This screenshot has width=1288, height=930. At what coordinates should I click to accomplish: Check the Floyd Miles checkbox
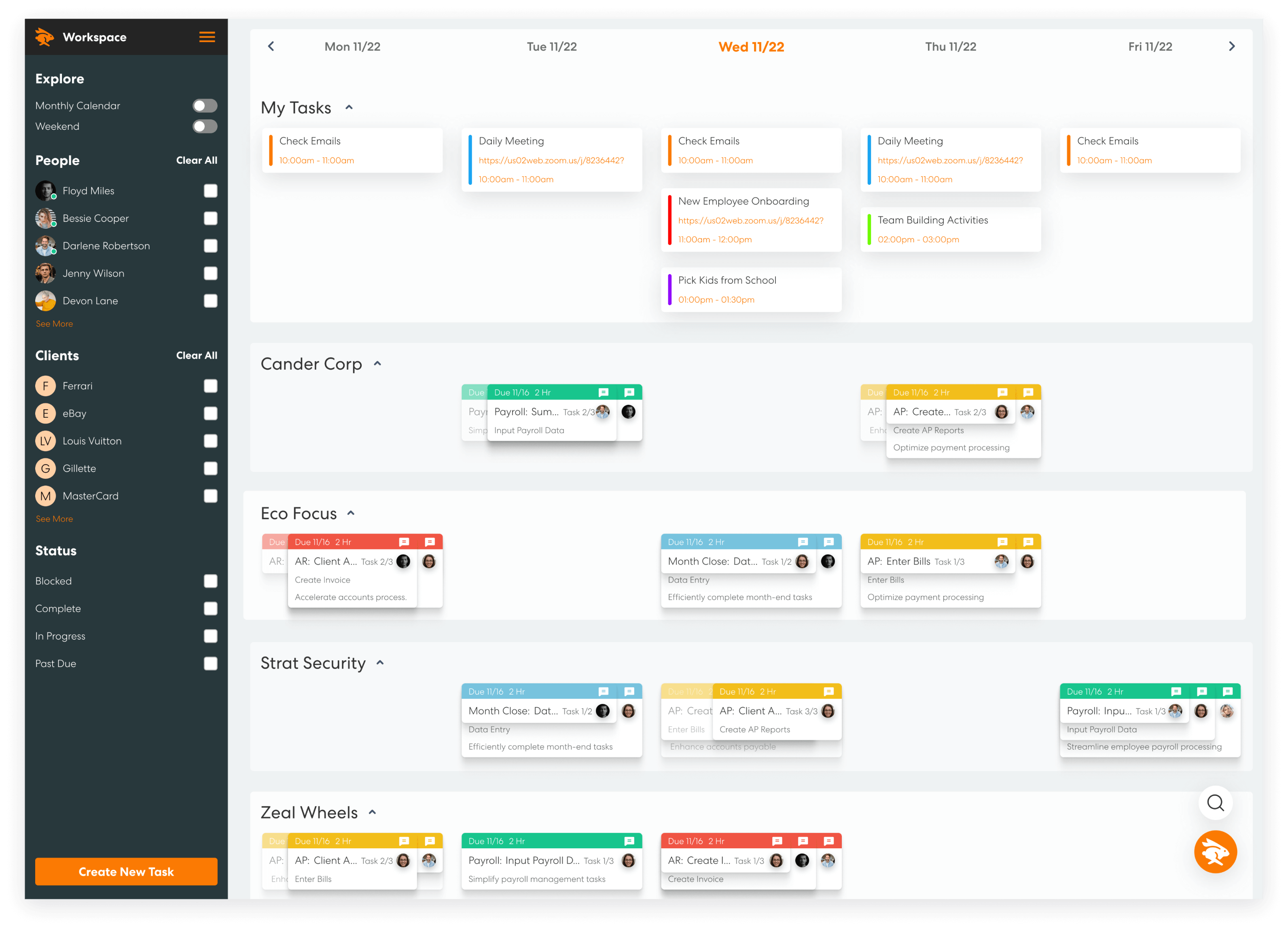pos(211,191)
